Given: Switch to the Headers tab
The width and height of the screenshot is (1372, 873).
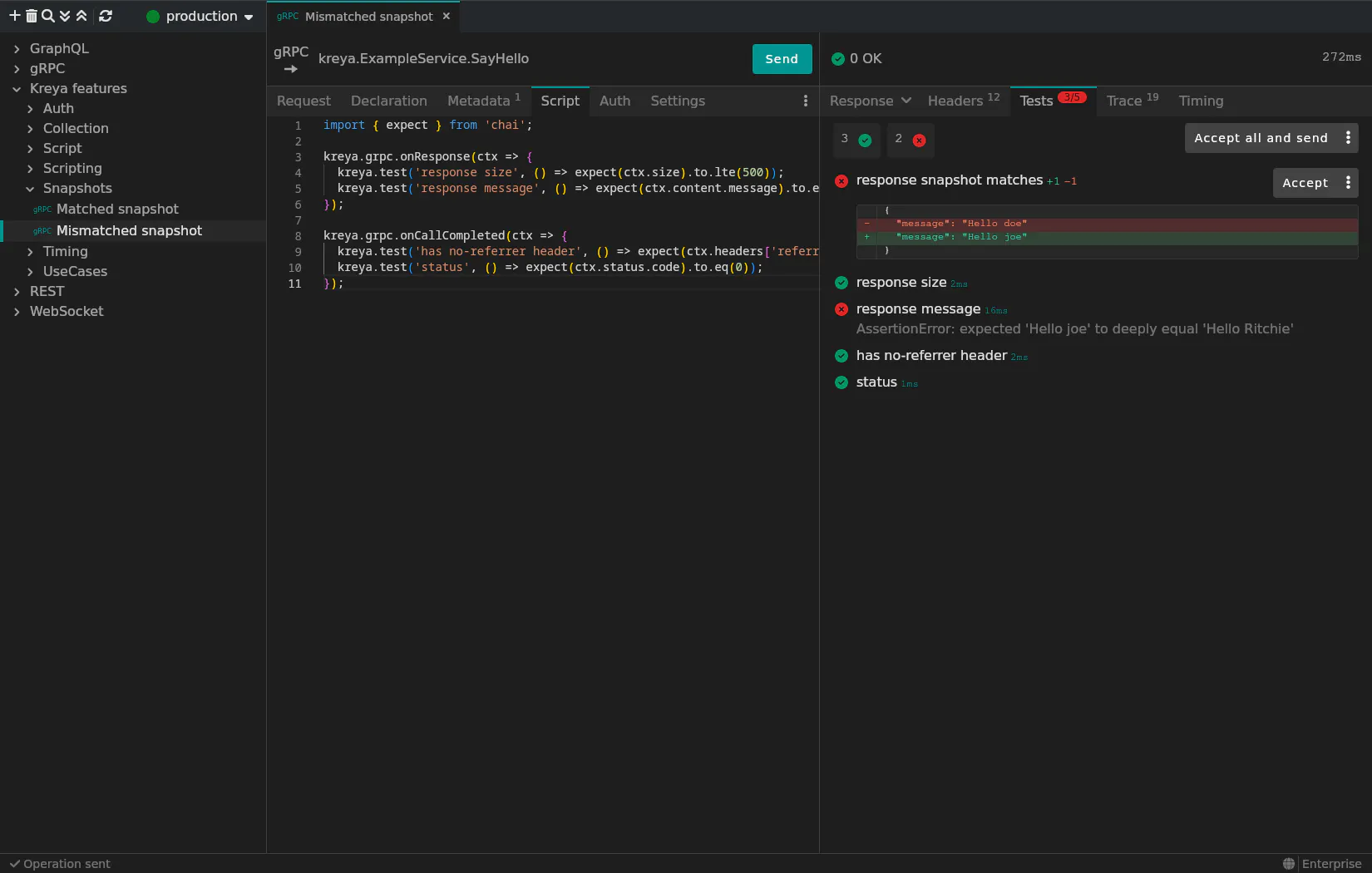Looking at the screenshot, I should pos(964,101).
